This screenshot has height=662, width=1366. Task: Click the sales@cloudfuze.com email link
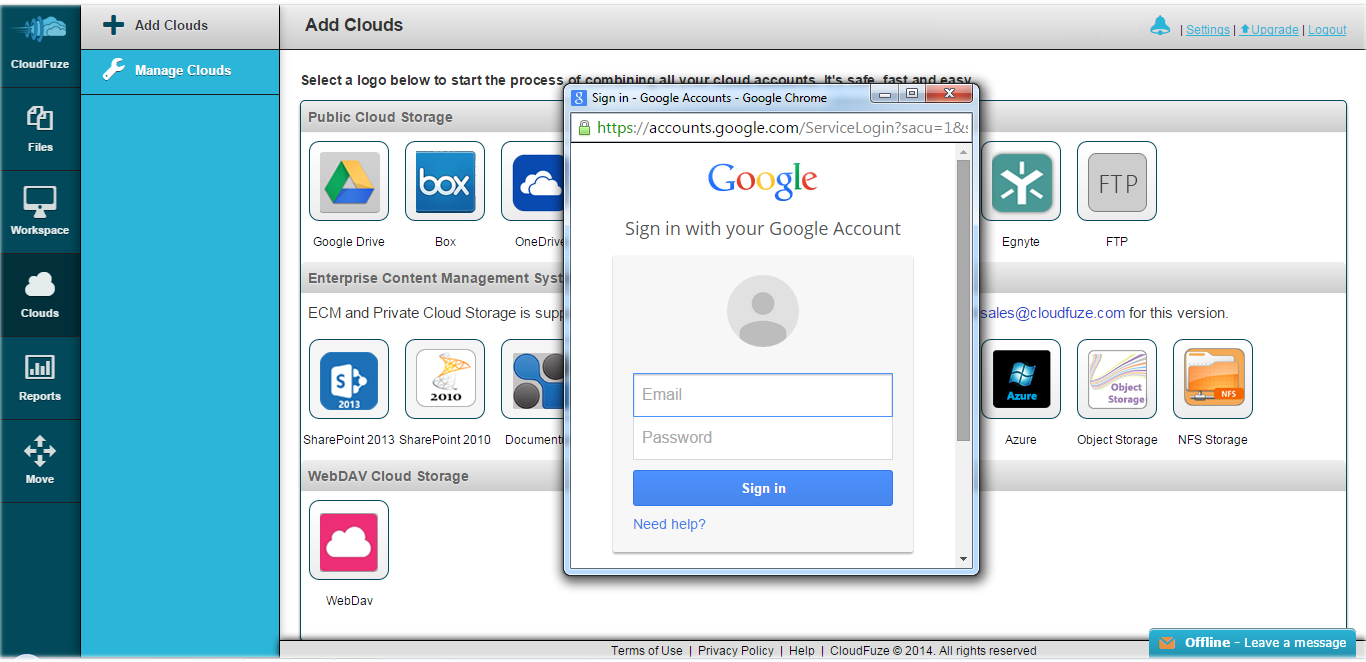[1053, 313]
